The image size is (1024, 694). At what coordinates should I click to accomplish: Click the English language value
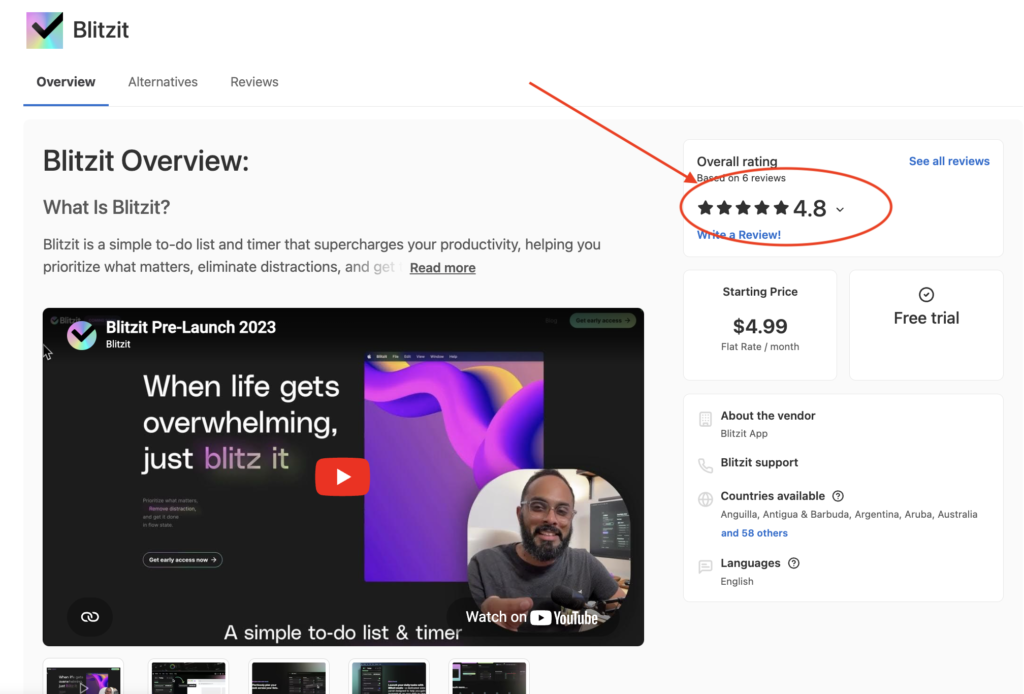tap(737, 581)
